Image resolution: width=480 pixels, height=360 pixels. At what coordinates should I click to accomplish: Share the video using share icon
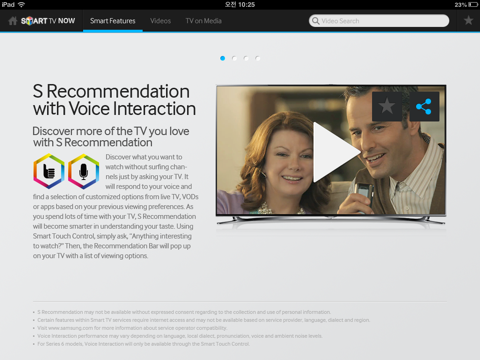[x=424, y=106]
